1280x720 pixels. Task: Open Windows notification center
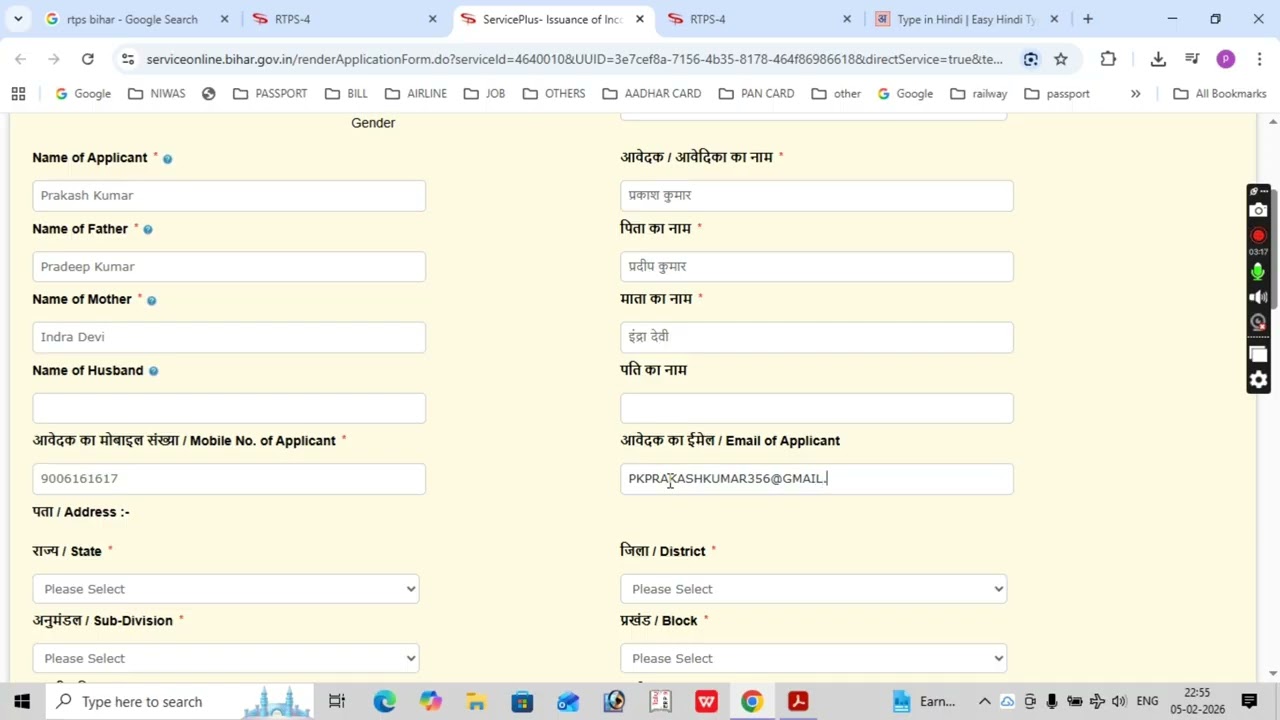pyautogui.click(x=1249, y=702)
